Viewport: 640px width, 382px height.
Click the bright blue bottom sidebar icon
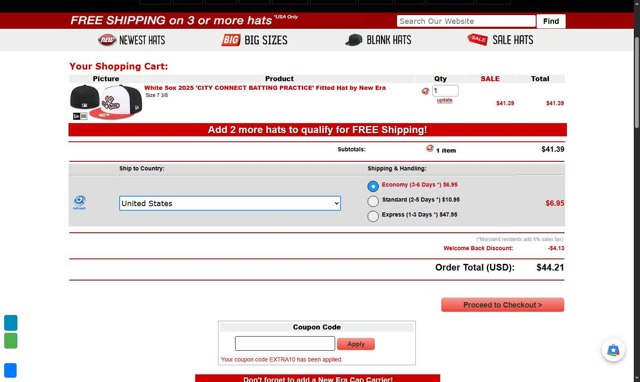[11, 370]
